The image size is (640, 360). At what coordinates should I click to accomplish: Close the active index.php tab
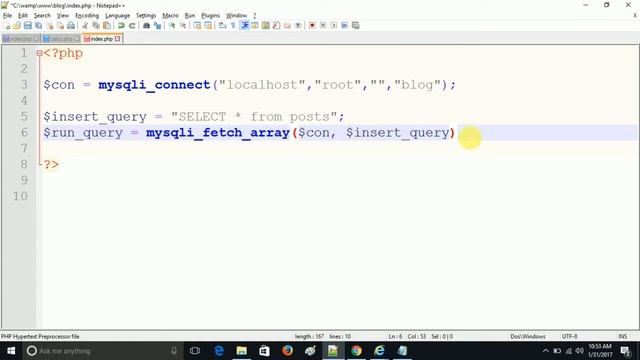click(118, 39)
